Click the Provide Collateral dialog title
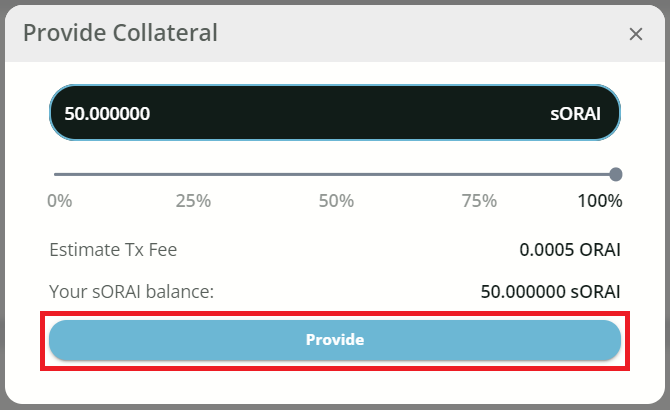Image resolution: width=670 pixels, height=410 pixels. point(120,33)
